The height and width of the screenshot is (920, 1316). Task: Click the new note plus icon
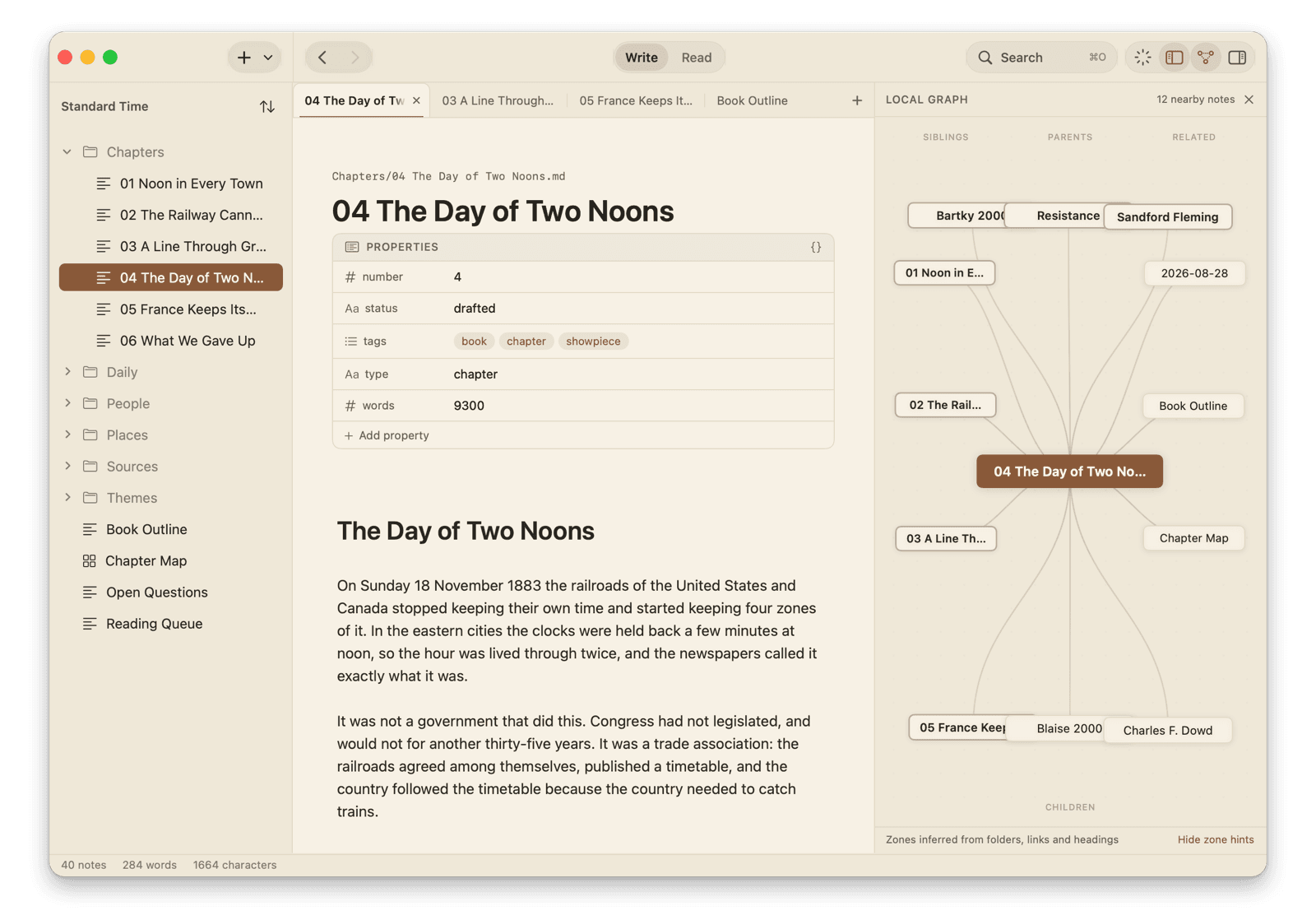click(x=243, y=58)
